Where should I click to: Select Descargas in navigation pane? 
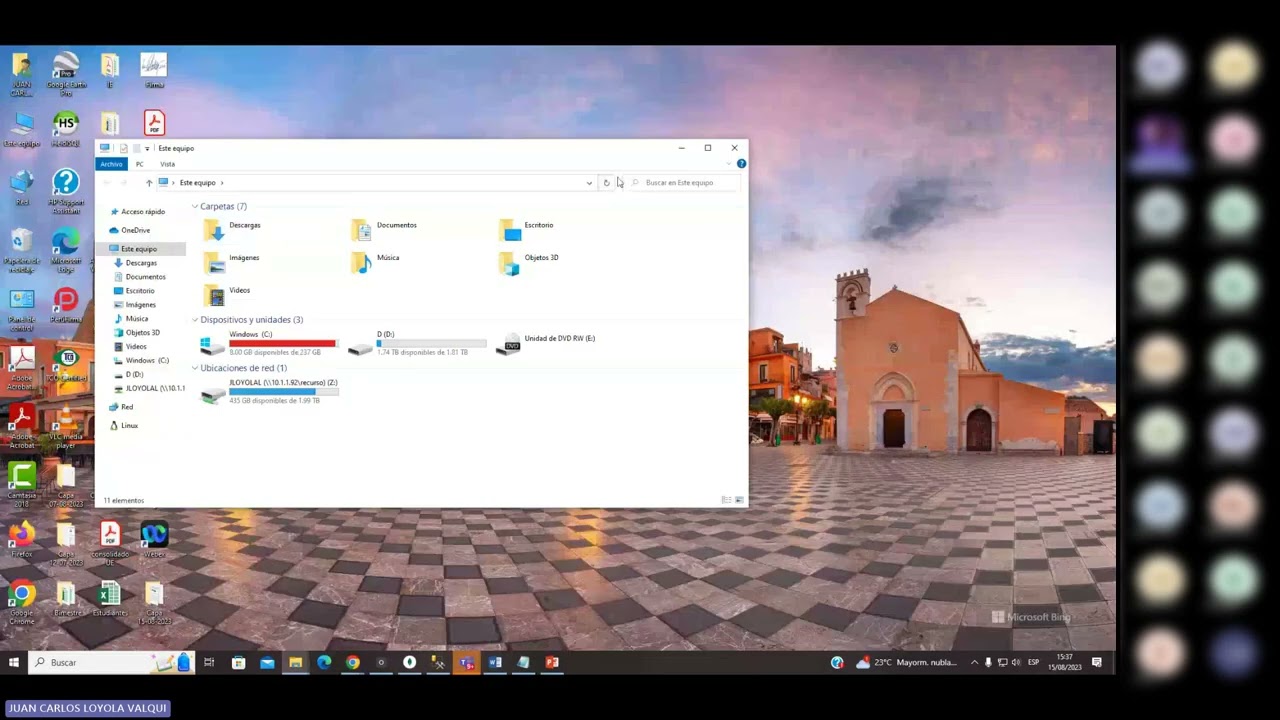pyautogui.click(x=135, y=263)
